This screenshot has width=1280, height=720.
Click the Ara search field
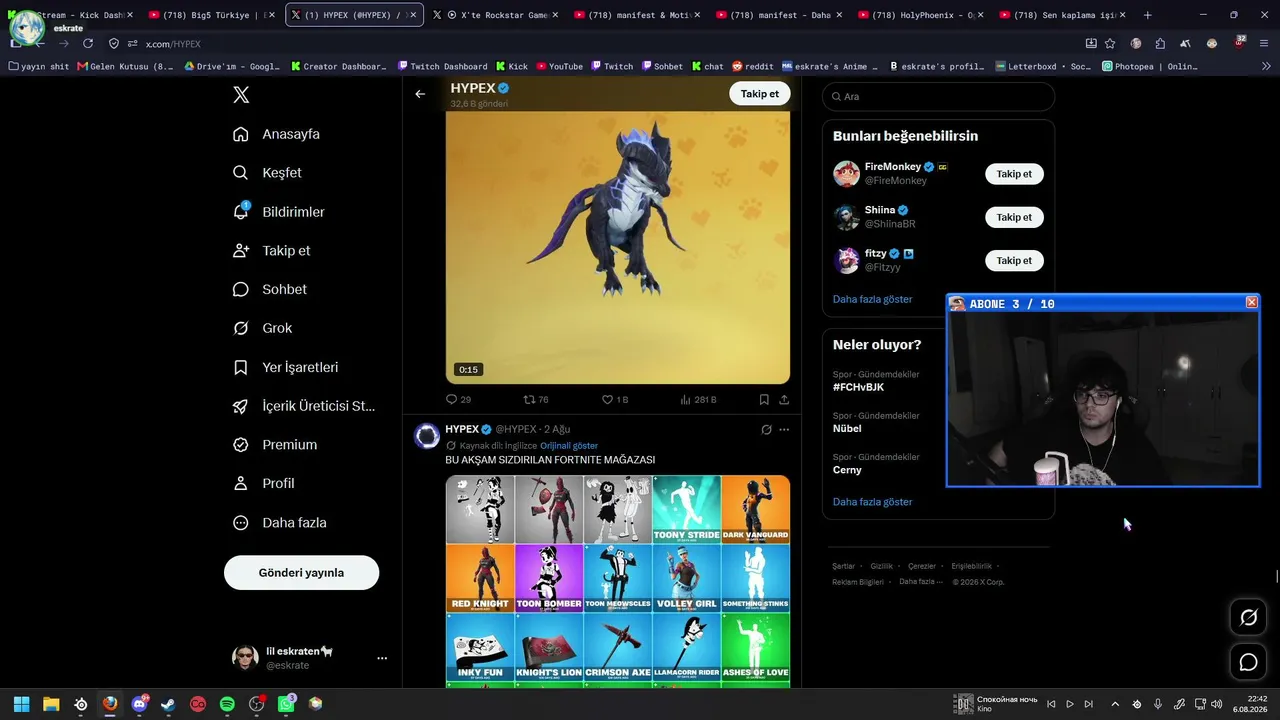pyautogui.click(x=938, y=96)
